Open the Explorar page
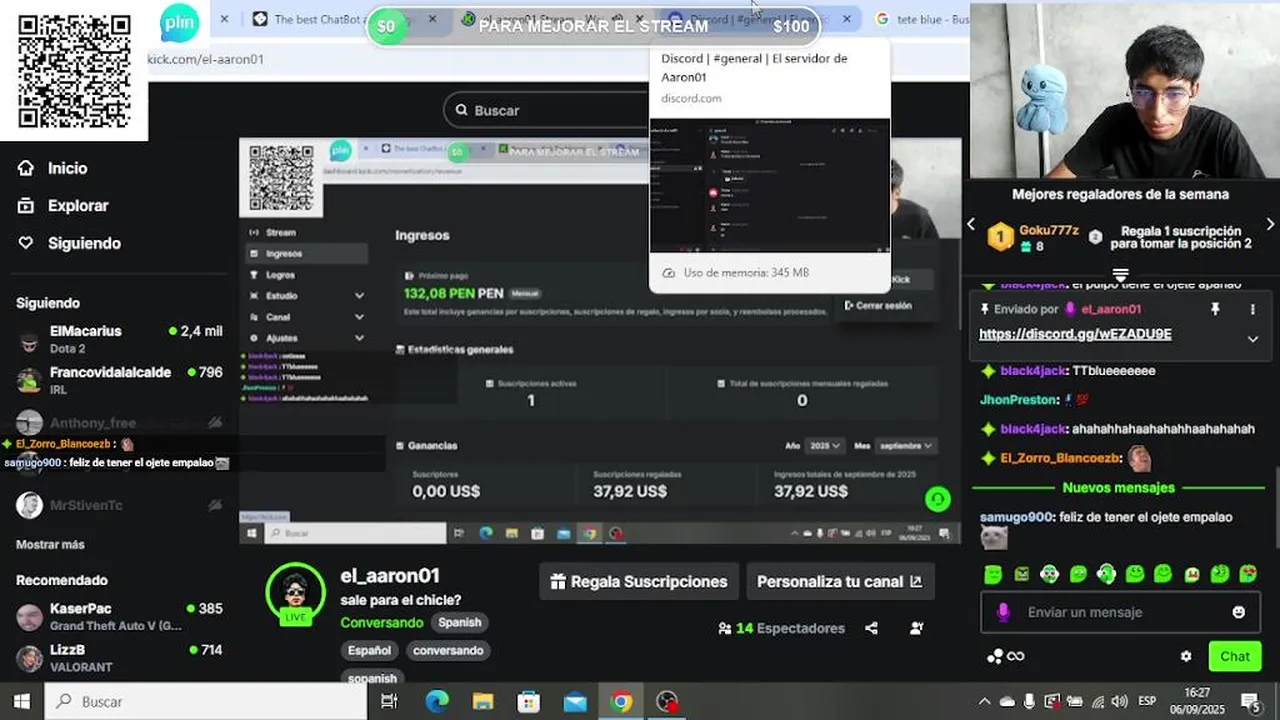Viewport: 1280px width, 720px height. click(62, 205)
